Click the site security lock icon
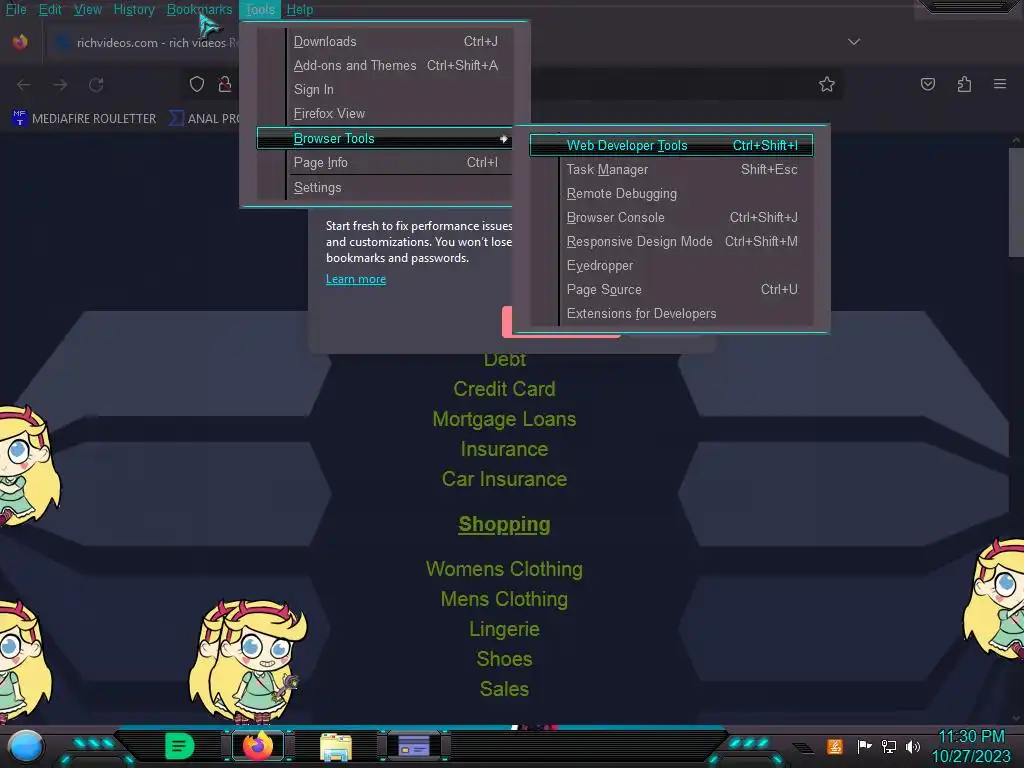Viewport: 1024px width, 768px height. tap(225, 84)
